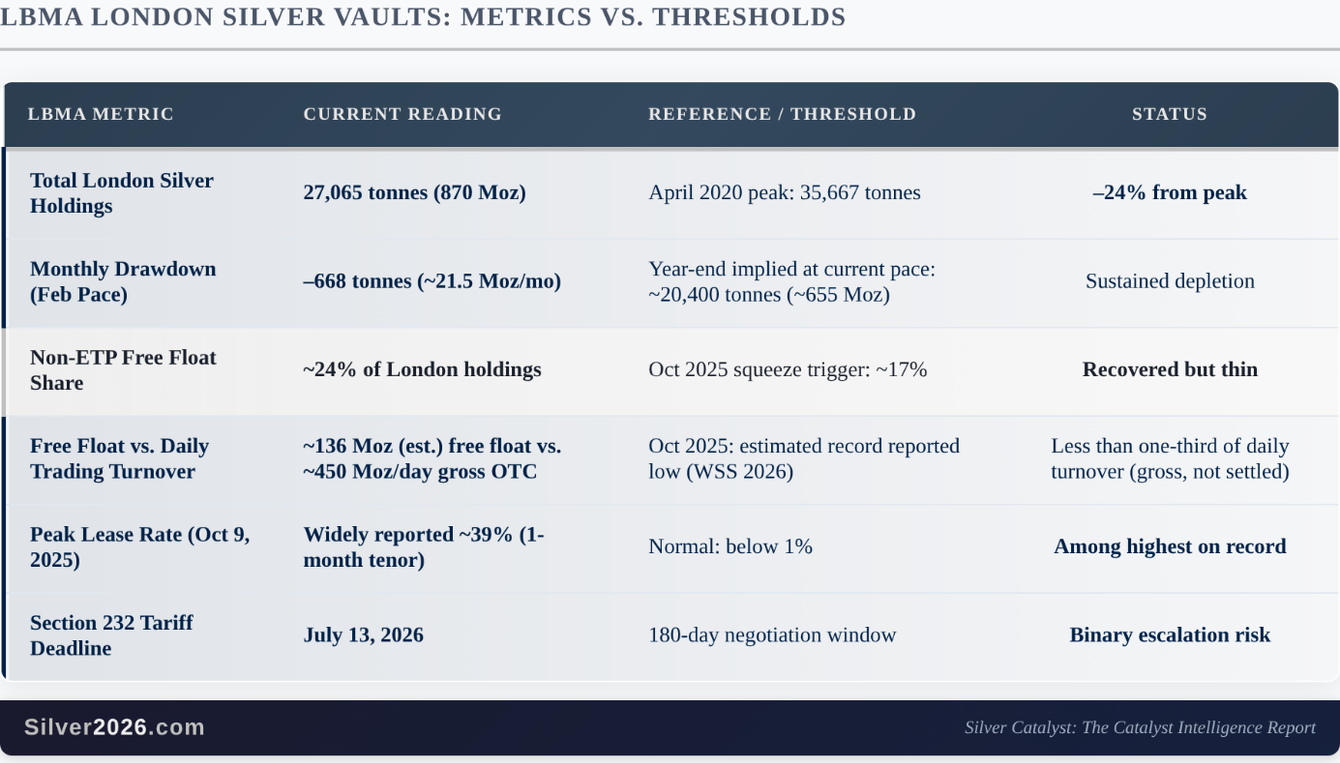Viewport: 1340px width, 763px height.
Task: Click the Peak Lease Rate row label
Action: tap(139, 547)
